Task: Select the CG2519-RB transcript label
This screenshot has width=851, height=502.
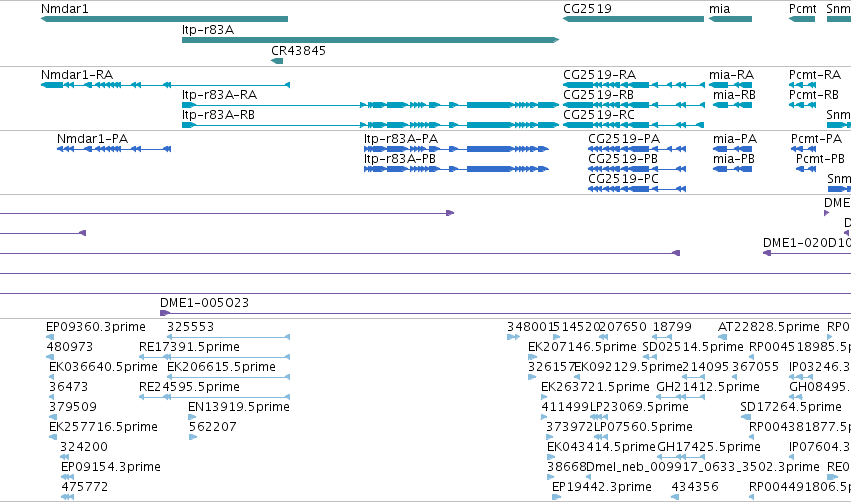Action: (x=599, y=94)
